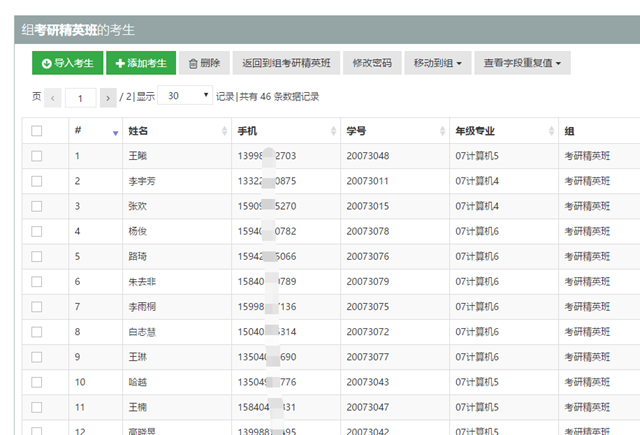Image resolution: width=640 pixels, height=435 pixels.
Task: Click student number 20073047
Action: coord(368,407)
